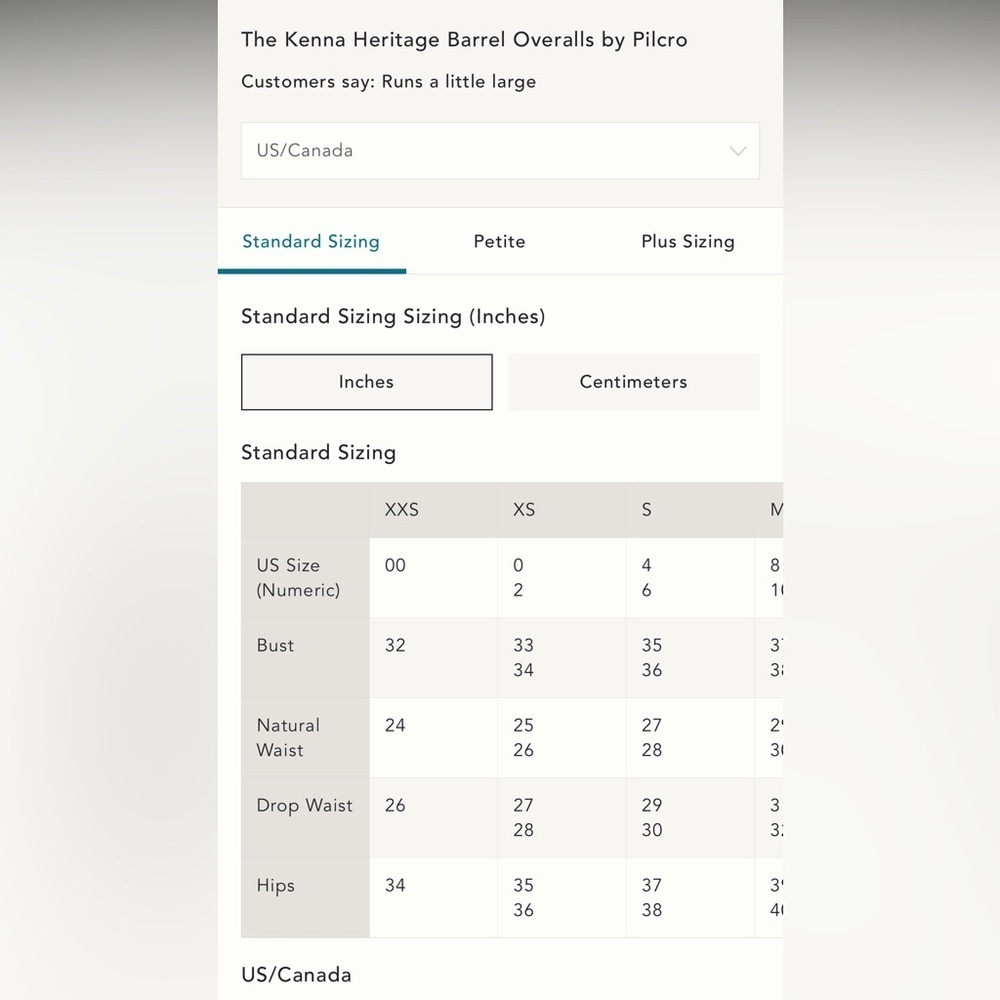
Task: Switch measurements to Centimeters
Action: [x=633, y=382]
